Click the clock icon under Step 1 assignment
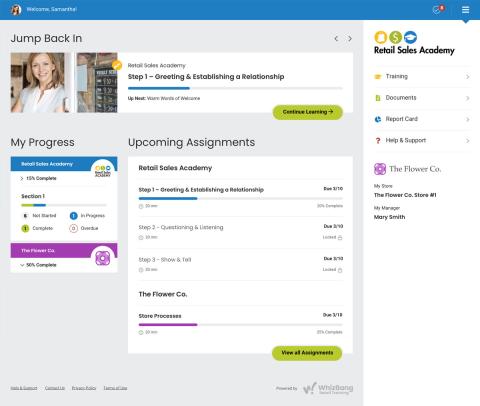This screenshot has height=406, width=480. (141, 206)
